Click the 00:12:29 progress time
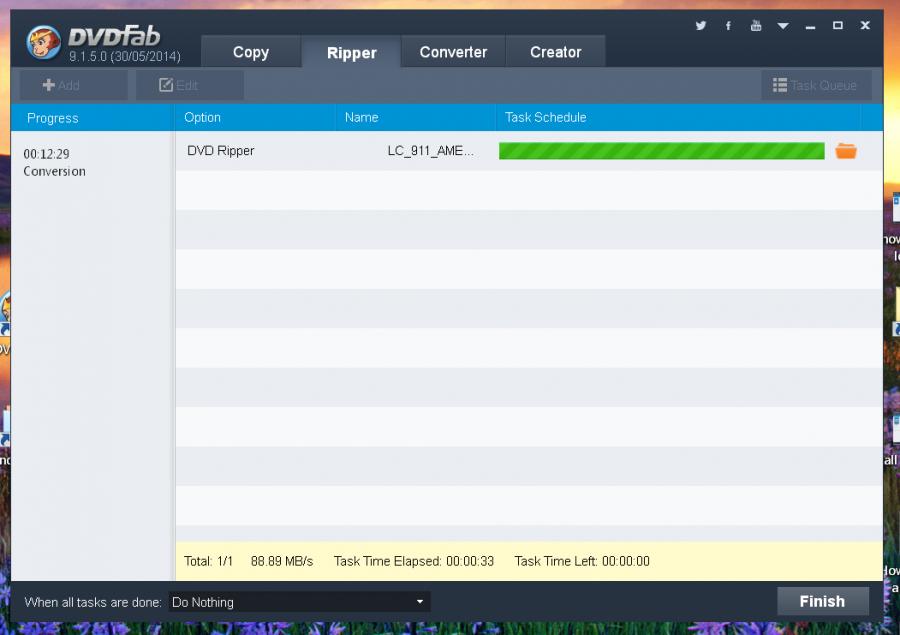The image size is (900, 635). (46, 154)
